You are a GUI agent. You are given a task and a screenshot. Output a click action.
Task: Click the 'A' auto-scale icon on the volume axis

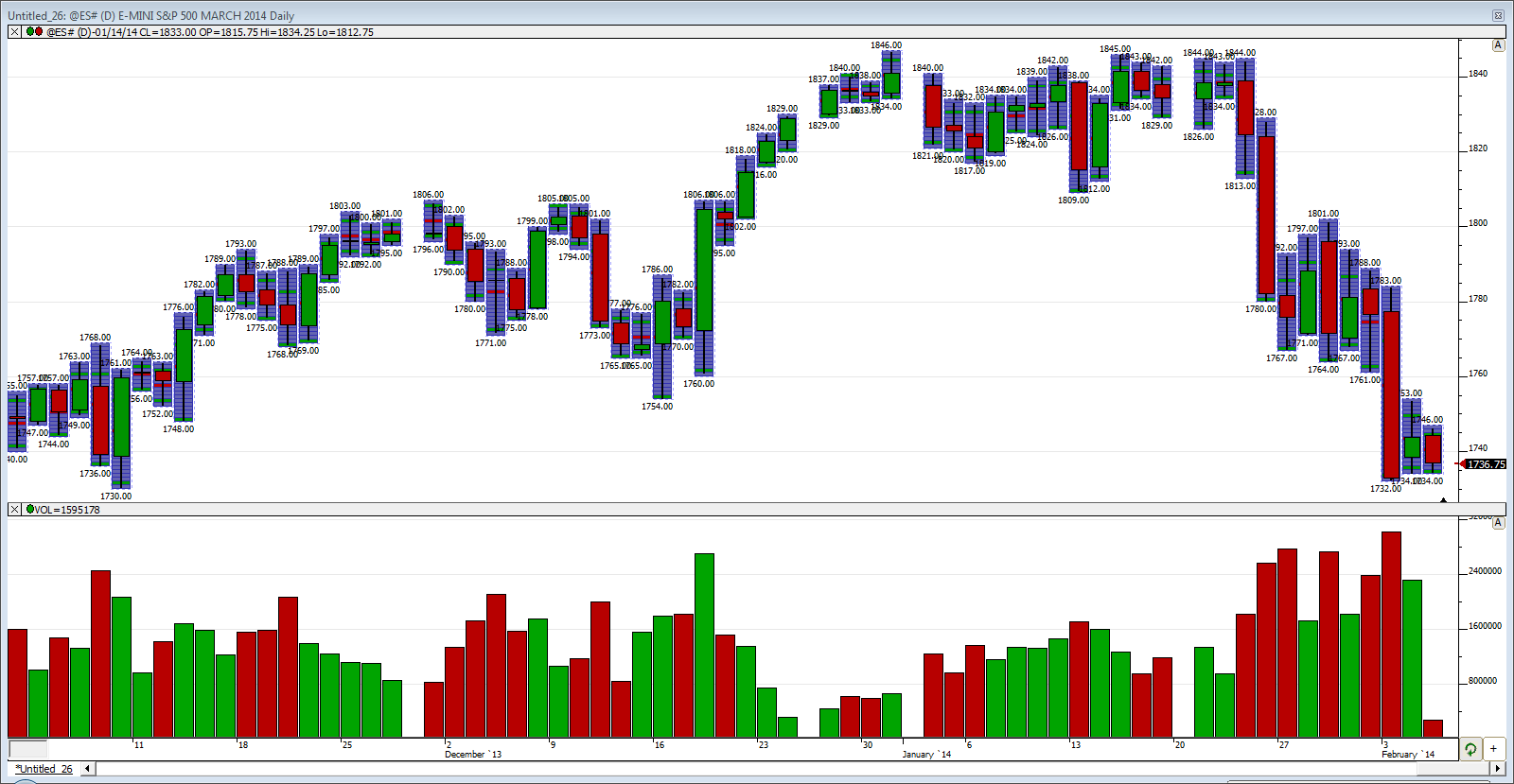pos(1498,523)
